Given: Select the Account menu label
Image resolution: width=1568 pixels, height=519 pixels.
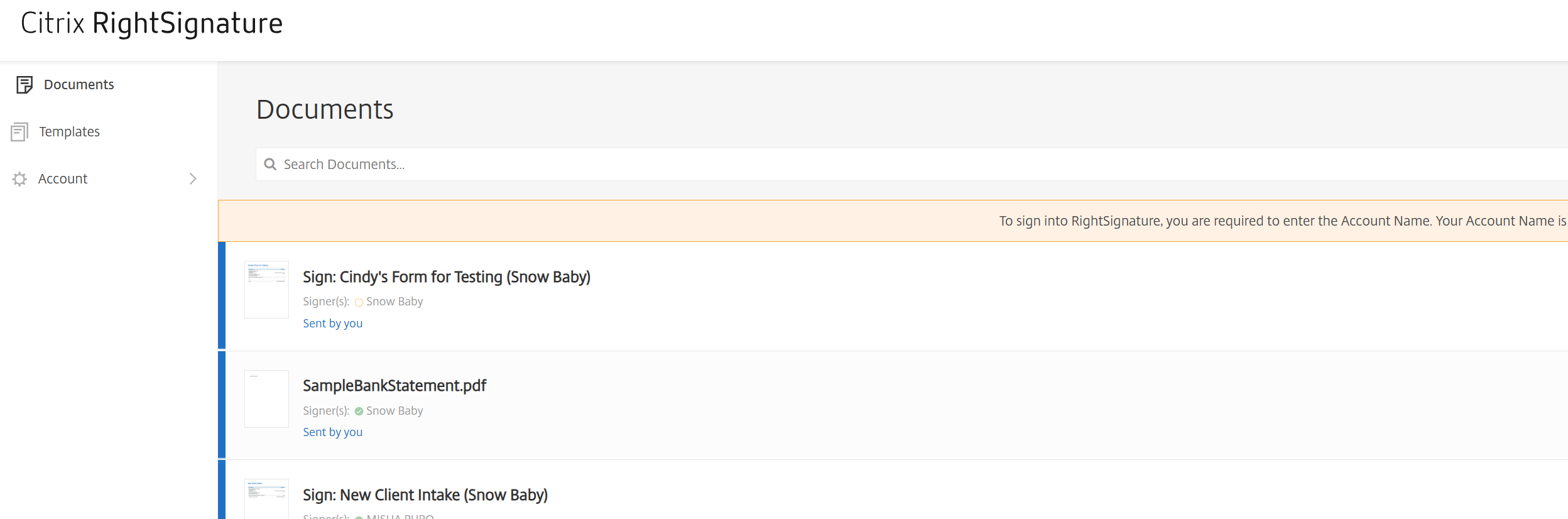Looking at the screenshot, I should pos(63,179).
